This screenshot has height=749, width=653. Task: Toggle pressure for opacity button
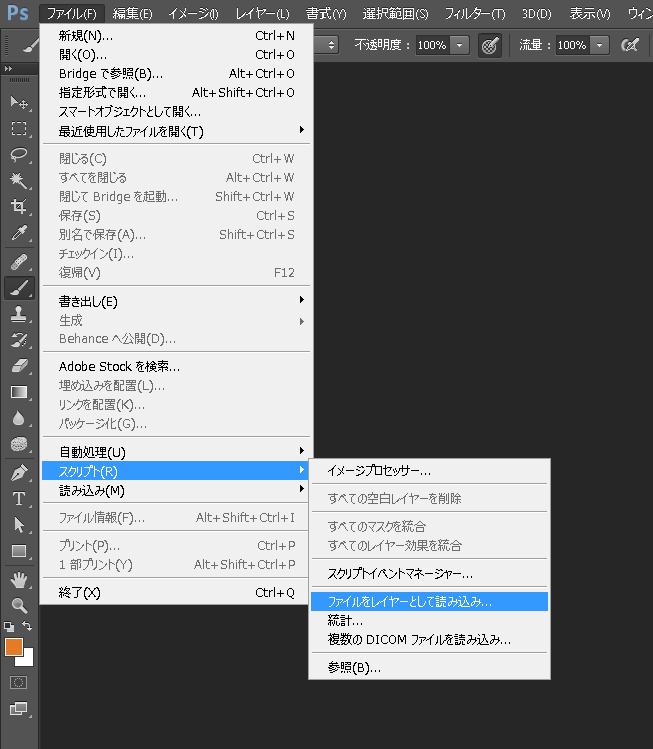(x=490, y=45)
